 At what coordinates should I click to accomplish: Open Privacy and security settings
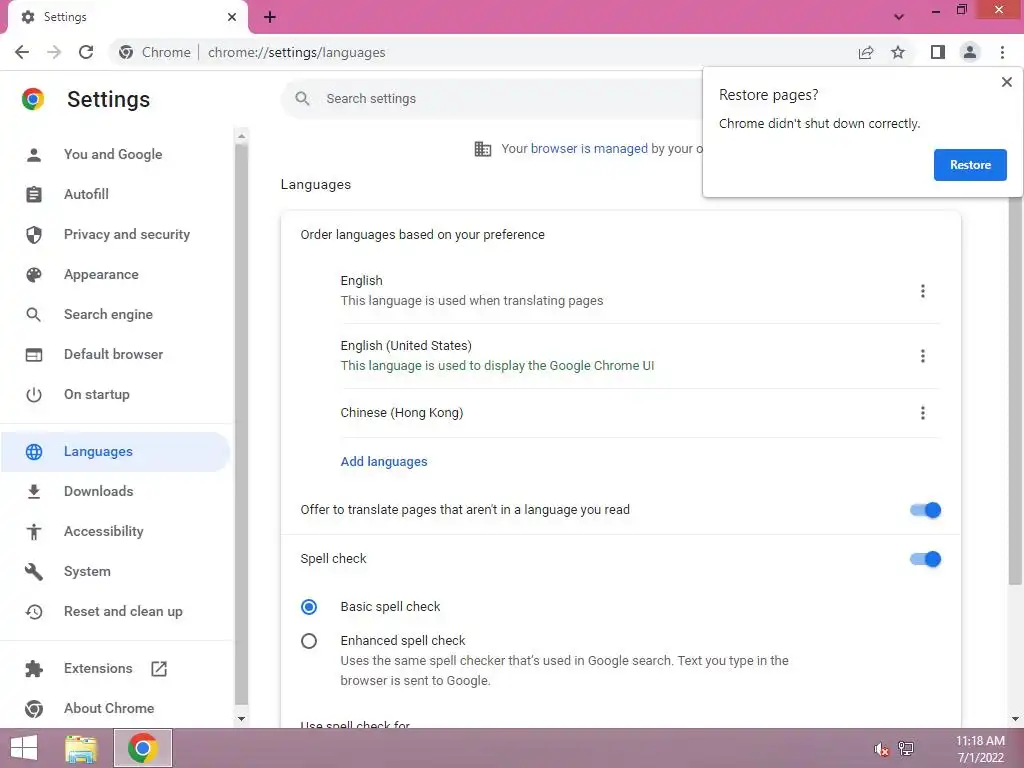[x=127, y=234]
